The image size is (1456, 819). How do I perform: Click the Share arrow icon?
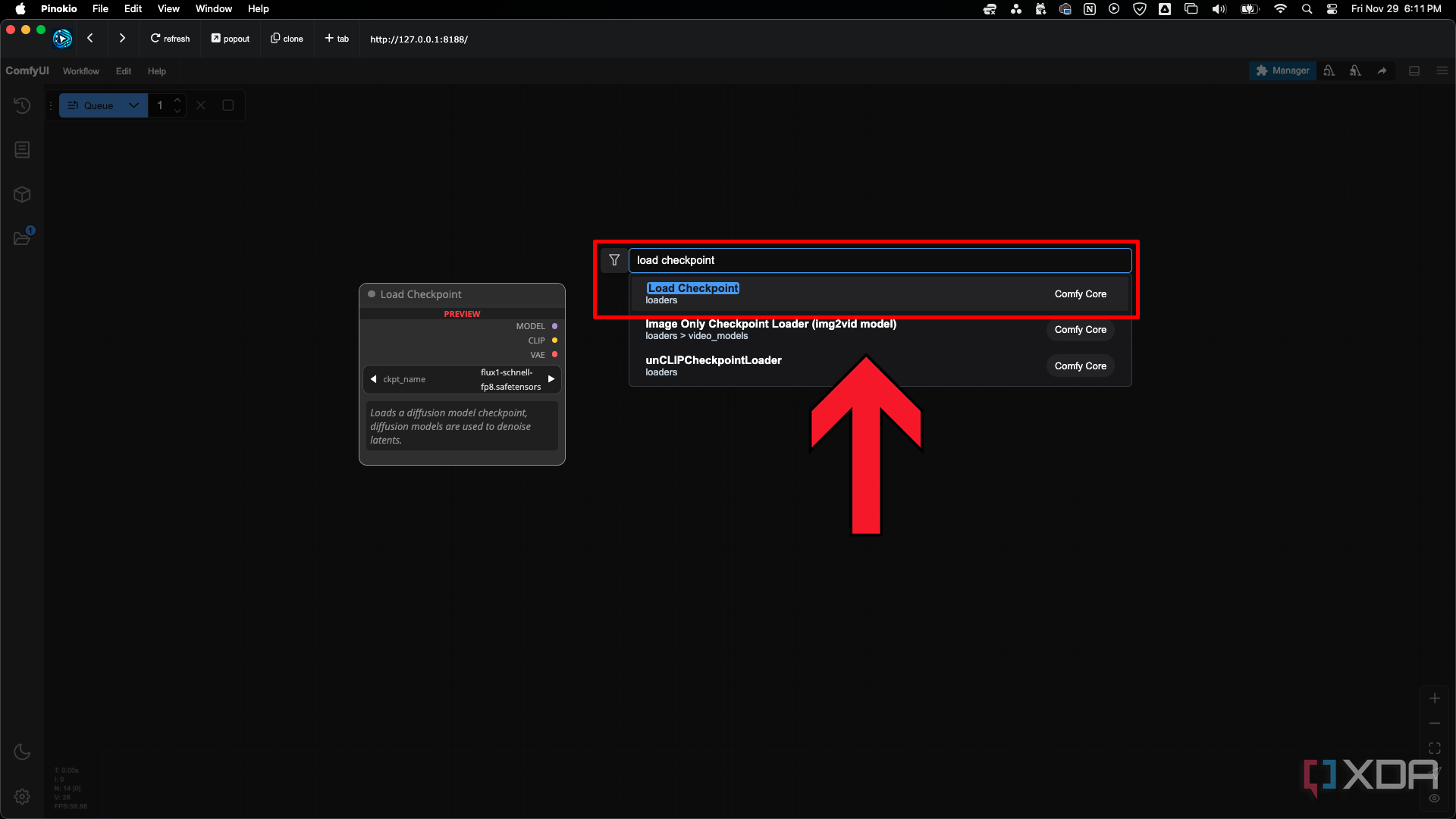click(x=1382, y=71)
